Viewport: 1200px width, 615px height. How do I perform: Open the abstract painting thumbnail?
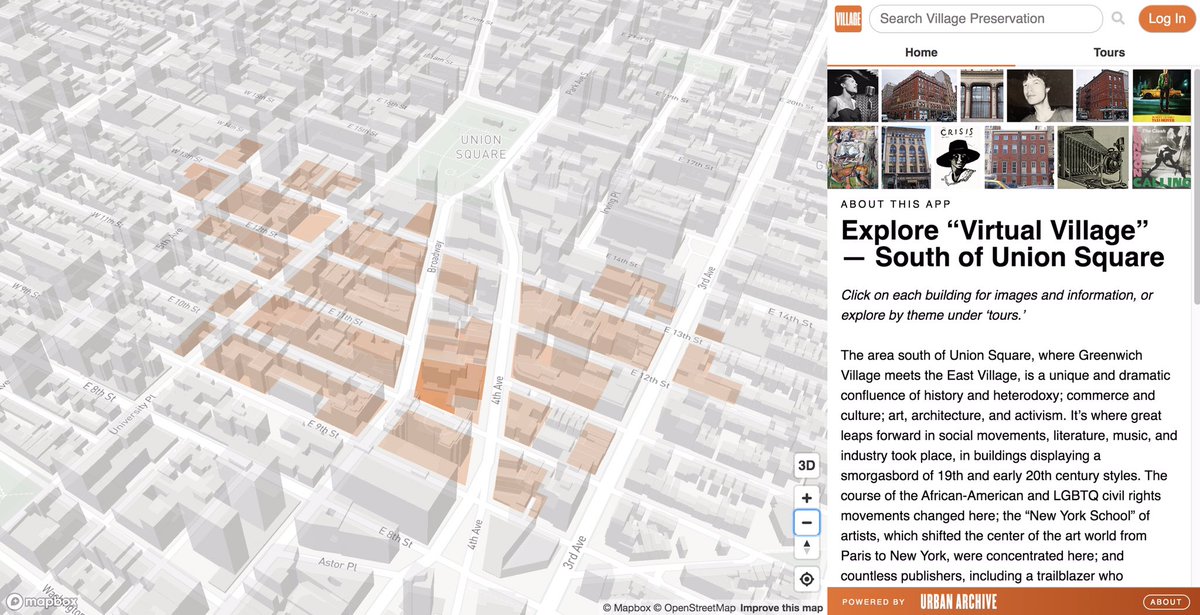(853, 157)
